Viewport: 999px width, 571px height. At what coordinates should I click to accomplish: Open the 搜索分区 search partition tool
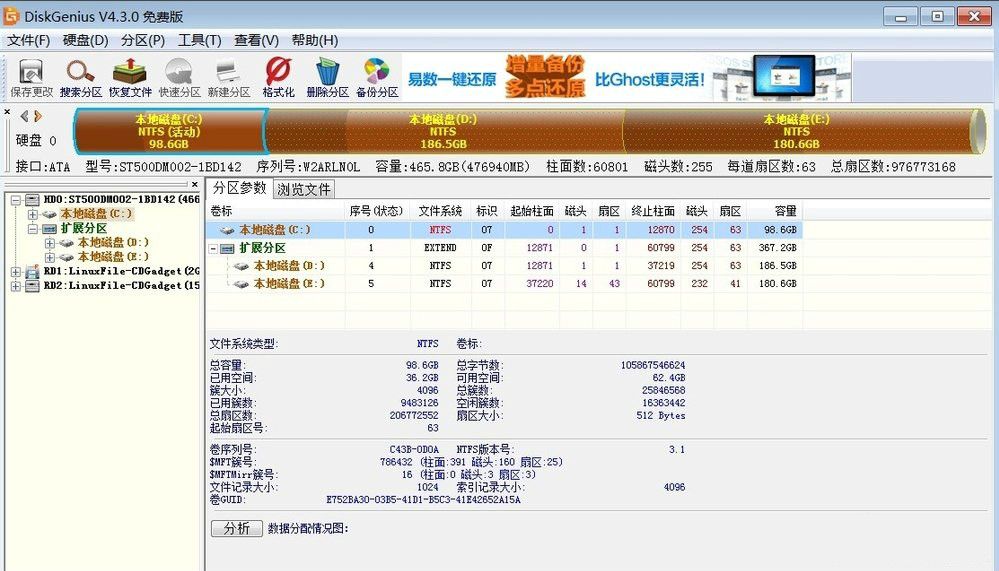point(81,78)
